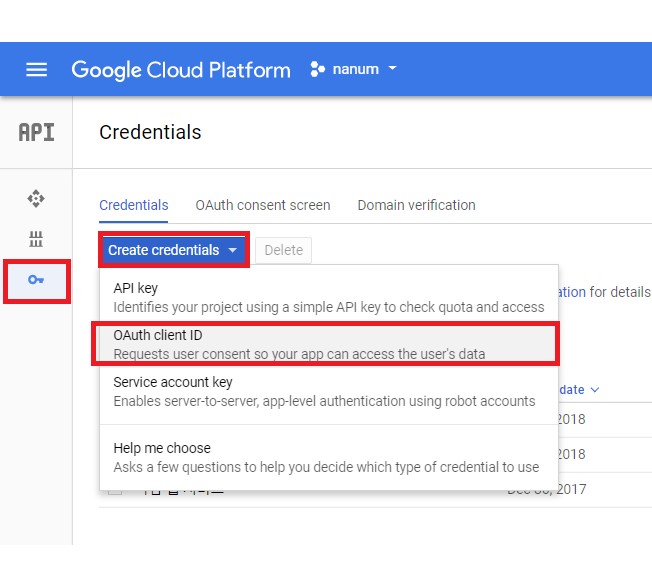Switch to the OAuth consent screen tab
The height and width of the screenshot is (586, 652).
pyautogui.click(x=263, y=205)
